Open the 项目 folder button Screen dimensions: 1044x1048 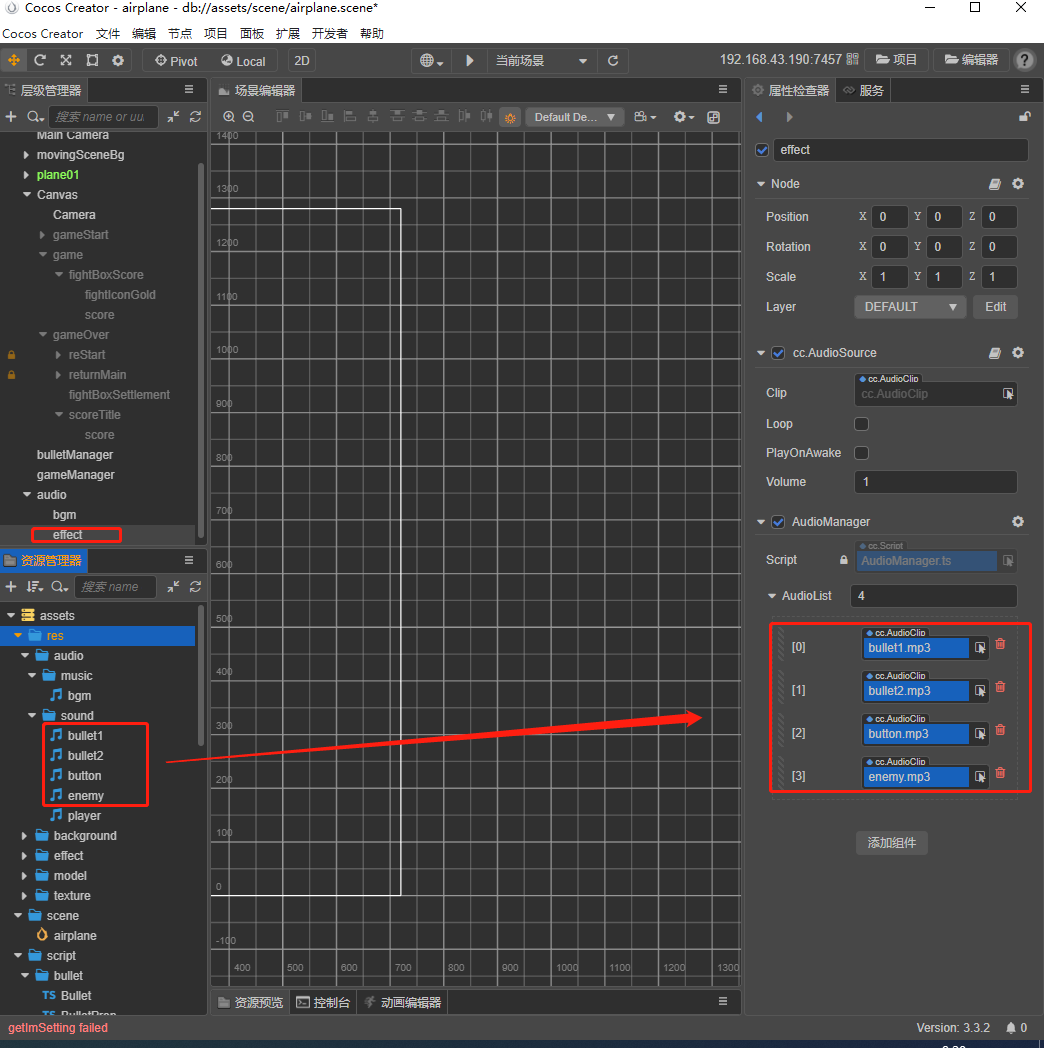click(x=896, y=60)
